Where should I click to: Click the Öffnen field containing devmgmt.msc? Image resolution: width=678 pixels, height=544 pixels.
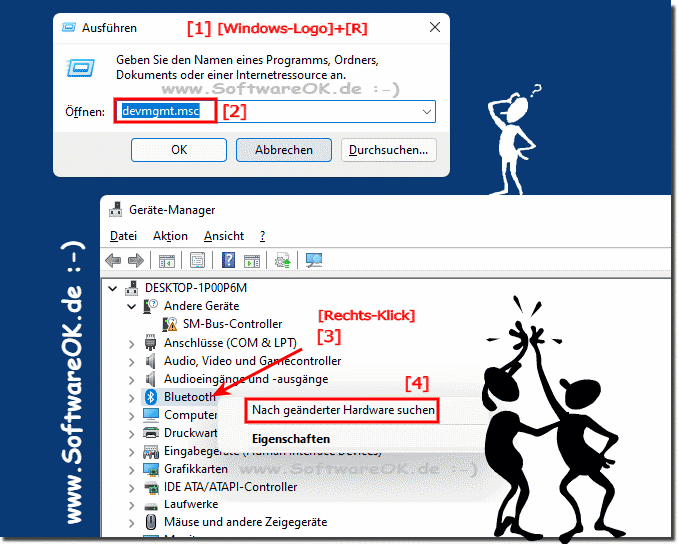275,112
